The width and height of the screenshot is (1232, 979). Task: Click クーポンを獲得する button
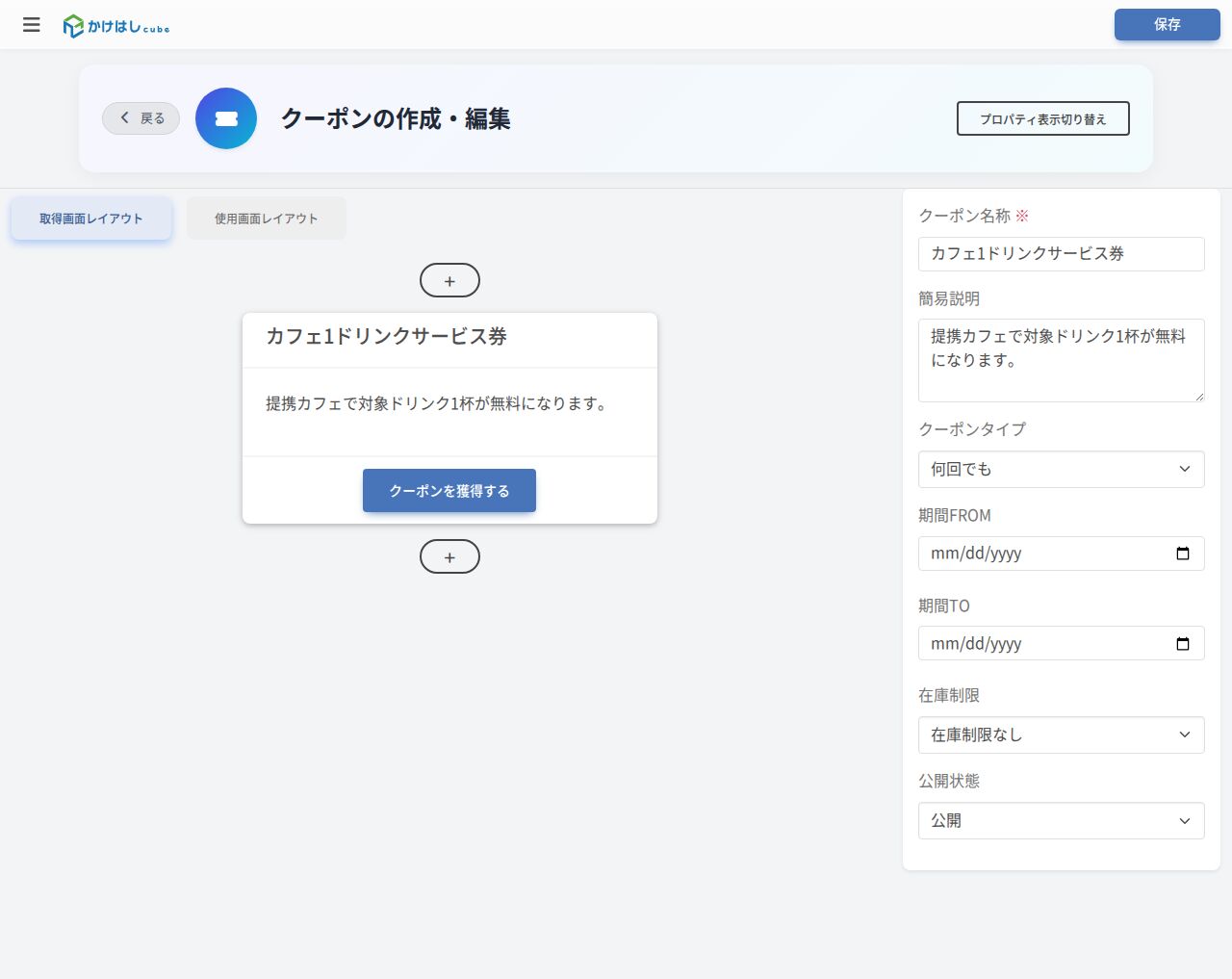(x=449, y=491)
